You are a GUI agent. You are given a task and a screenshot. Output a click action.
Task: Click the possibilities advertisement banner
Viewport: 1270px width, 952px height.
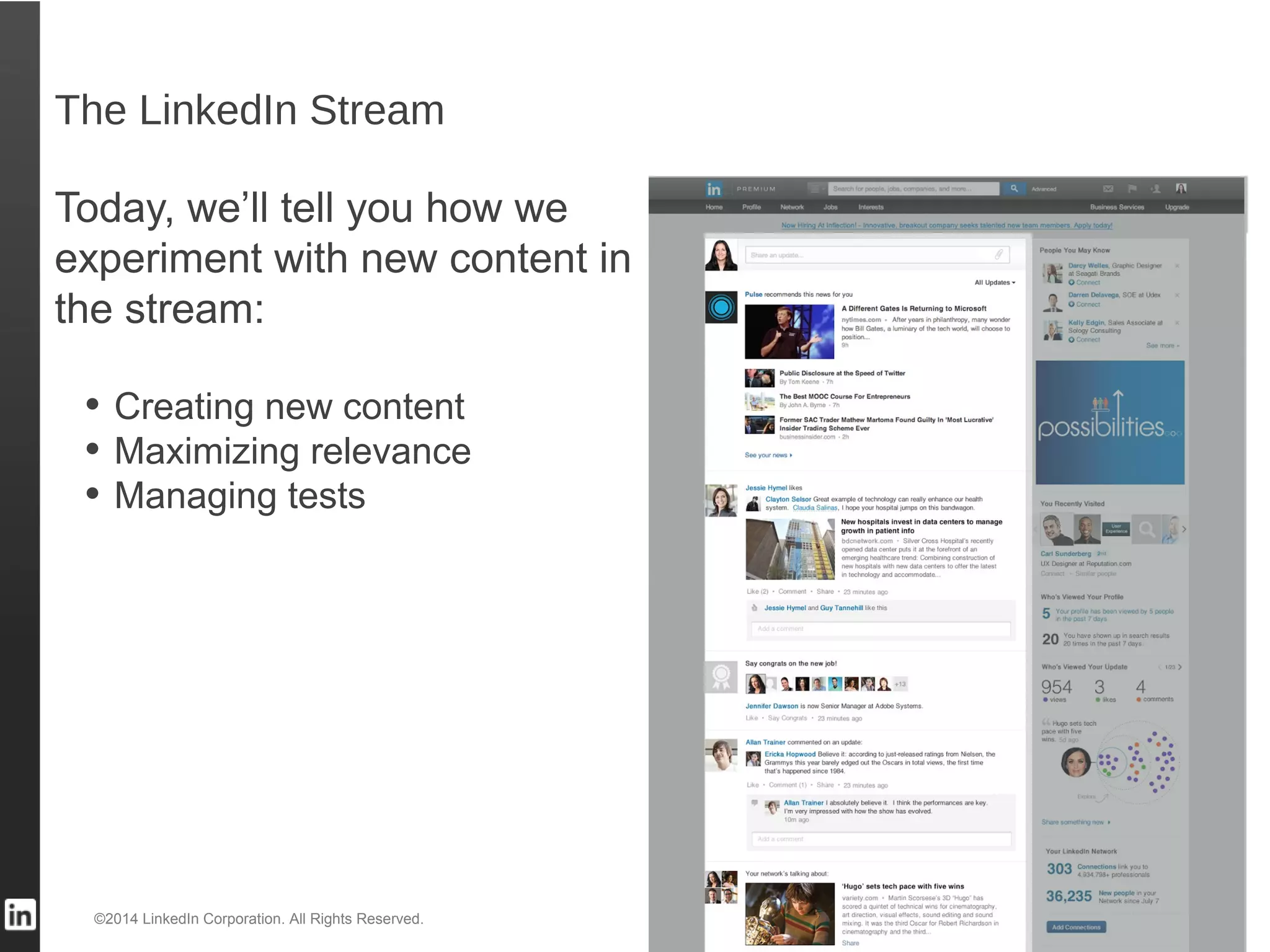tap(1110, 423)
